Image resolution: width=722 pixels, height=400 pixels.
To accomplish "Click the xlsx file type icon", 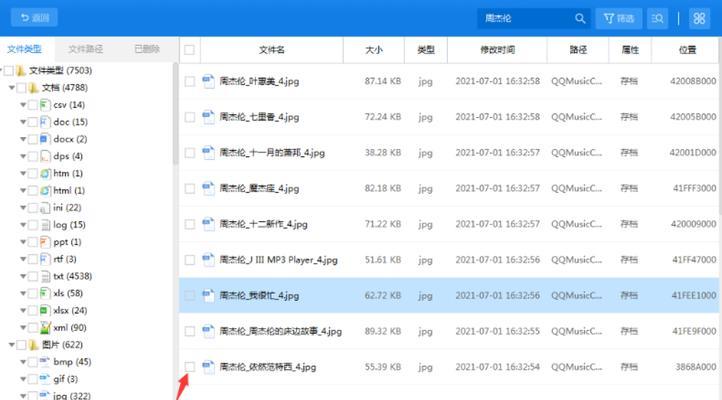I will [45, 311].
